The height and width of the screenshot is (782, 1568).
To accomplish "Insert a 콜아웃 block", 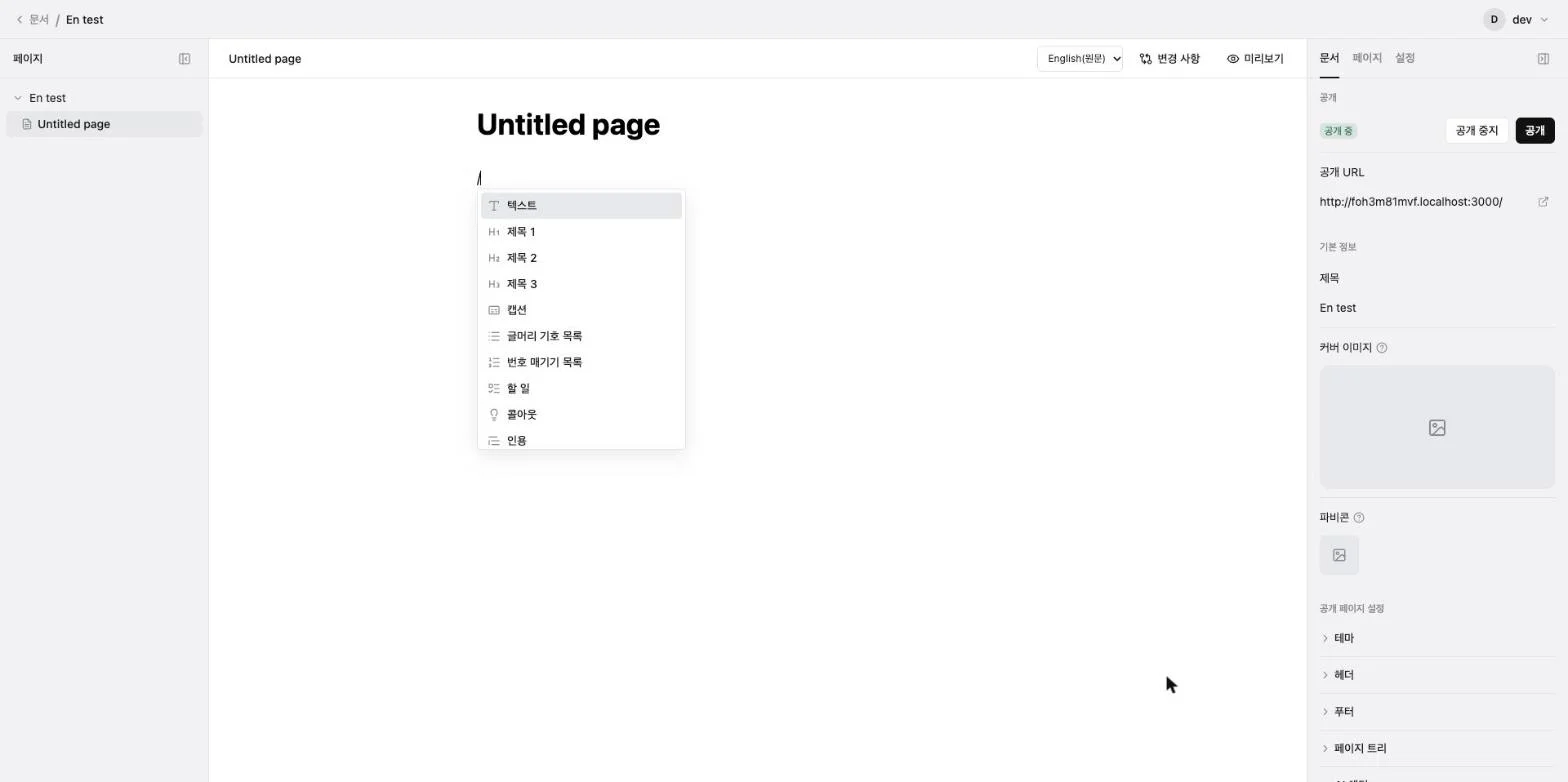I will [581, 414].
